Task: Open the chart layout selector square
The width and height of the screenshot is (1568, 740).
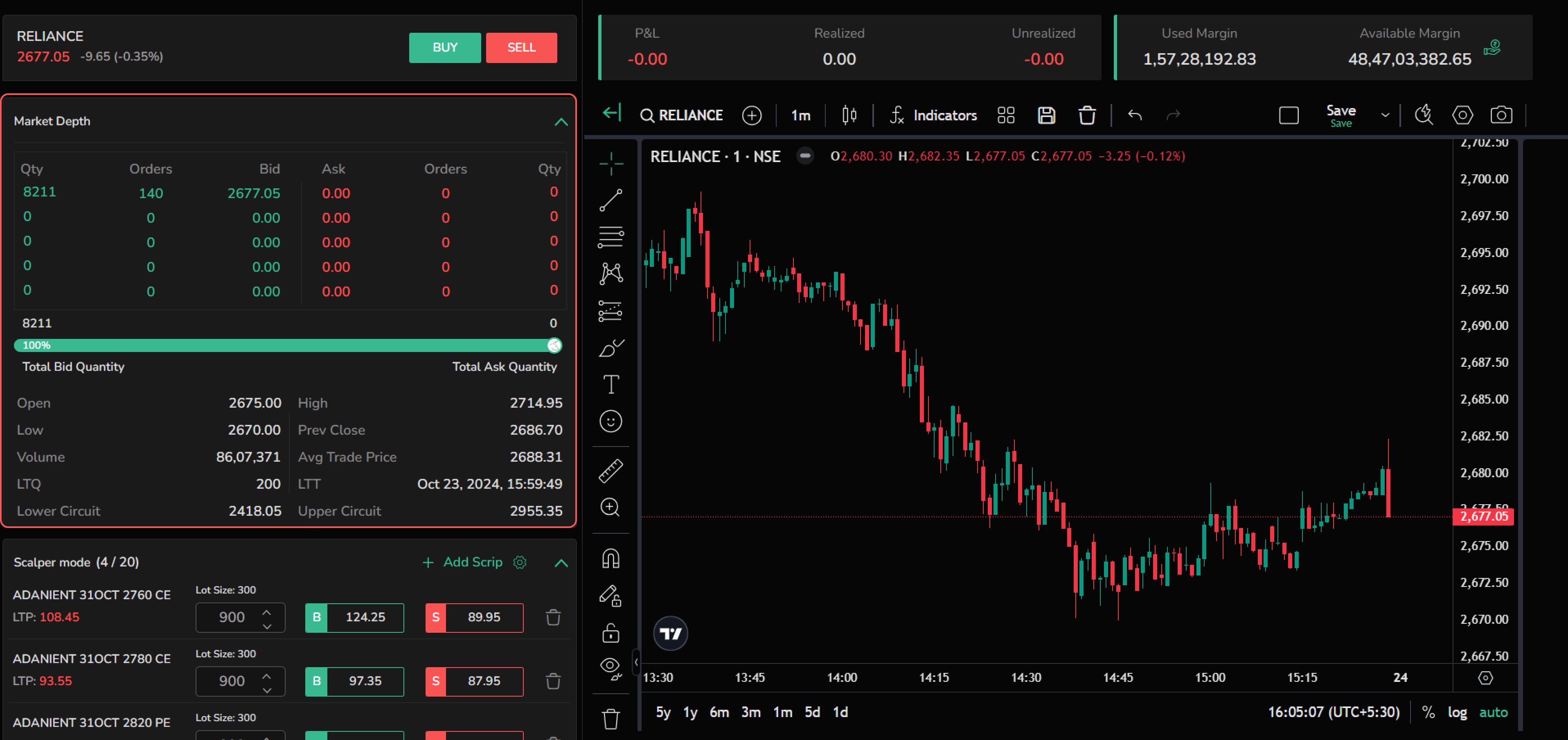Action: [x=1289, y=116]
